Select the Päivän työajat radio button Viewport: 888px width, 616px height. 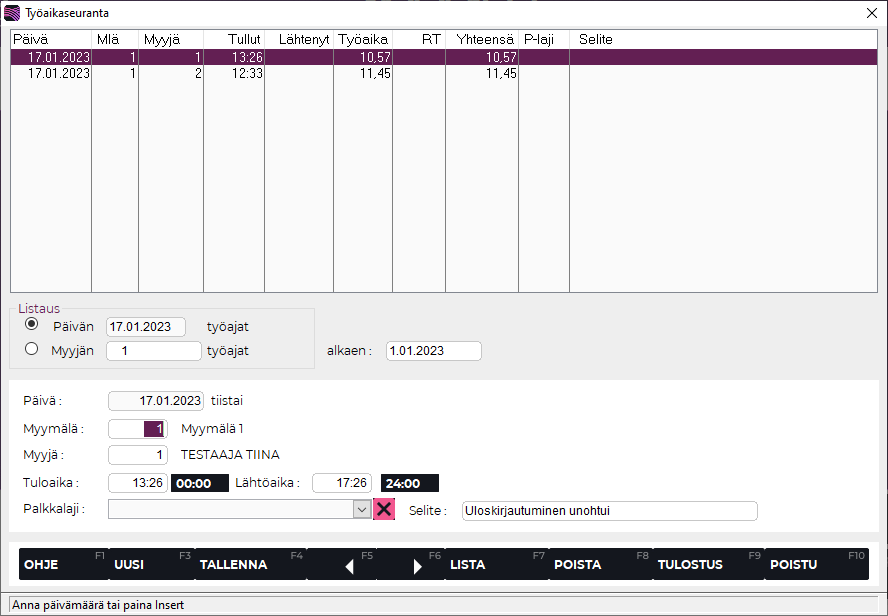click(x=32, y=325)
